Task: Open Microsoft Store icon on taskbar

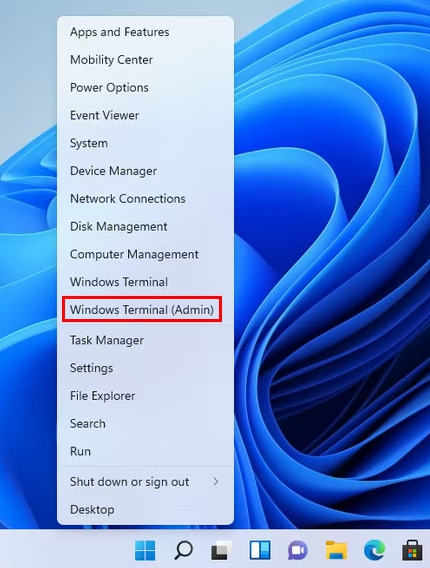Action: (412, 550)
